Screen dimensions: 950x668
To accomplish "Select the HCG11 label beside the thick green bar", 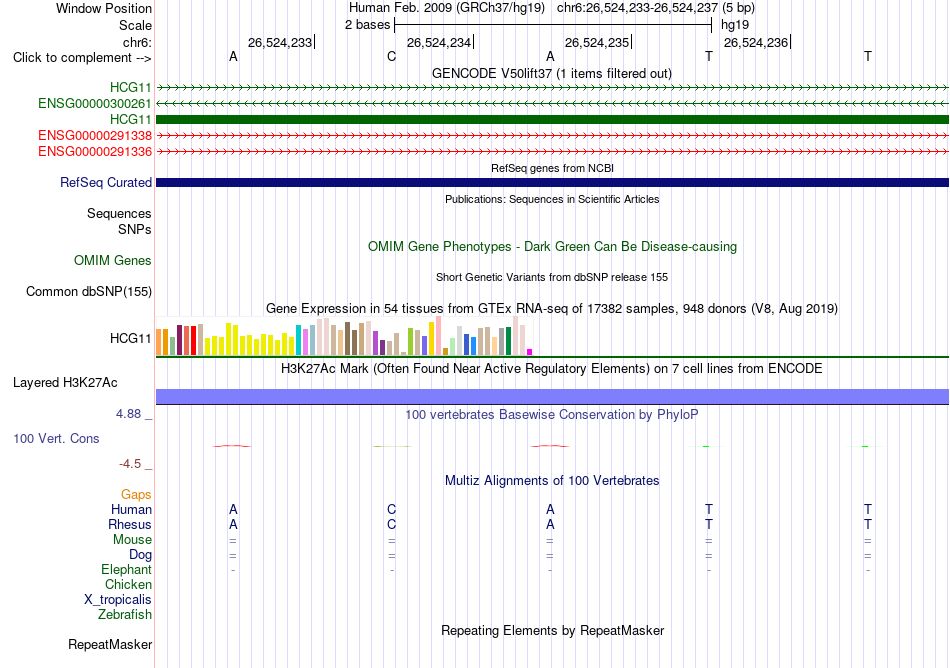I will (x=130, y=119).
